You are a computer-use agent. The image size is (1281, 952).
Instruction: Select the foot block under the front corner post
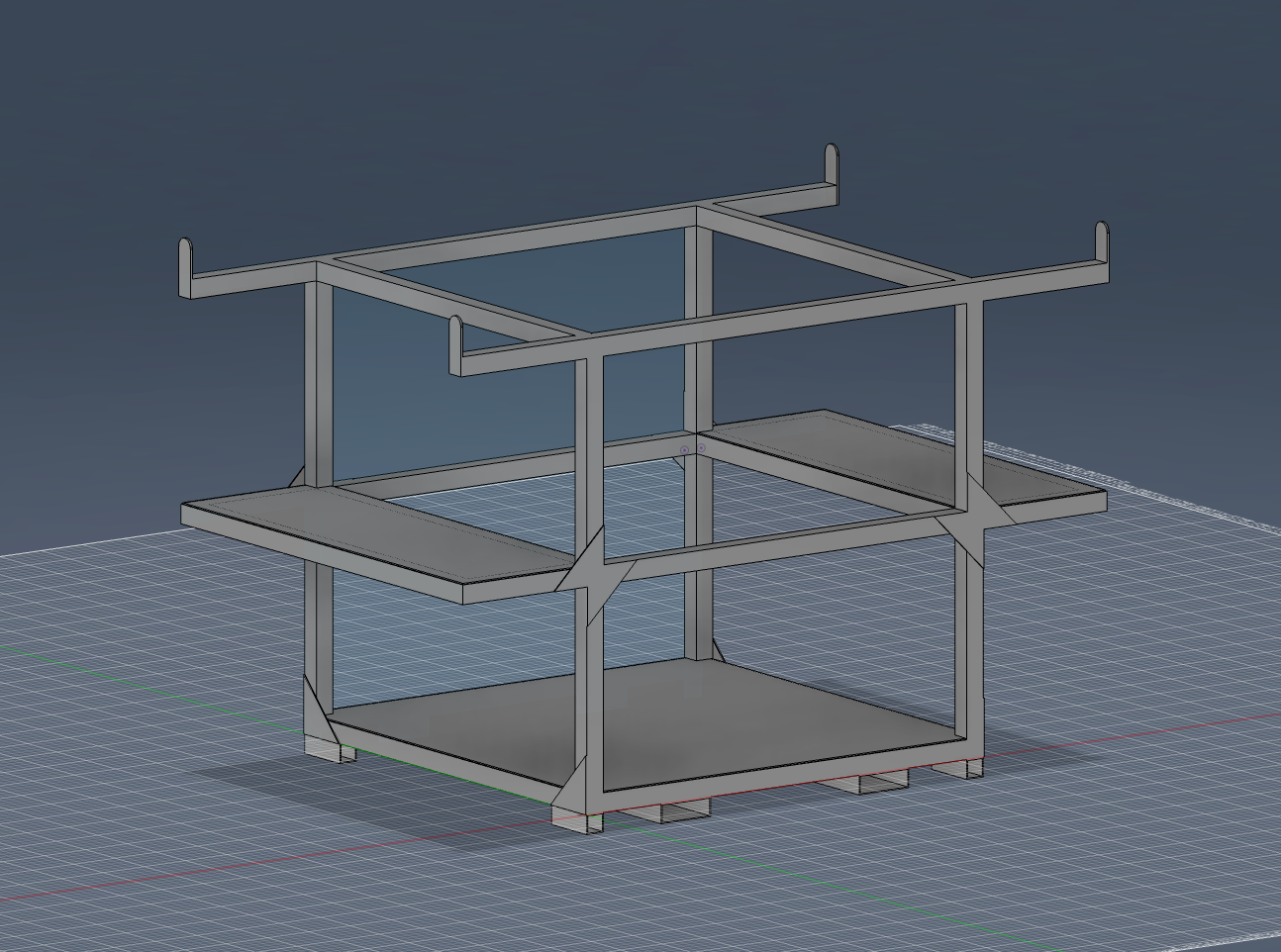click(574, 817)
